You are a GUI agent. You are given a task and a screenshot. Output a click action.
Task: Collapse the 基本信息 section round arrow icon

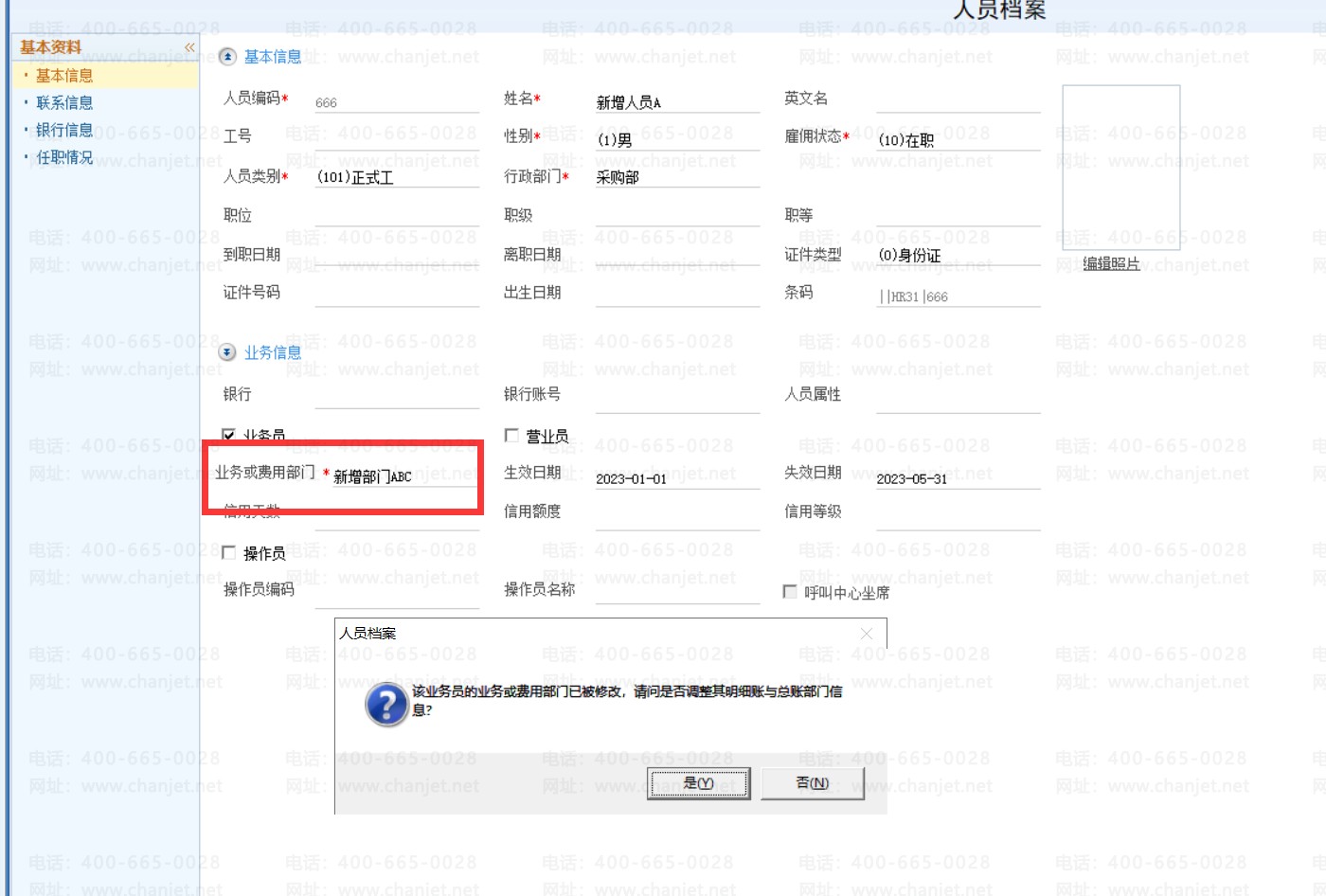click(x=227, y=57)
